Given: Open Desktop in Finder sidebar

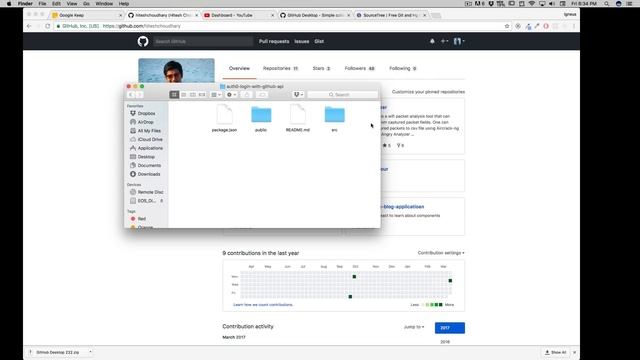Looking at the screenshot, I should point(146,157).
